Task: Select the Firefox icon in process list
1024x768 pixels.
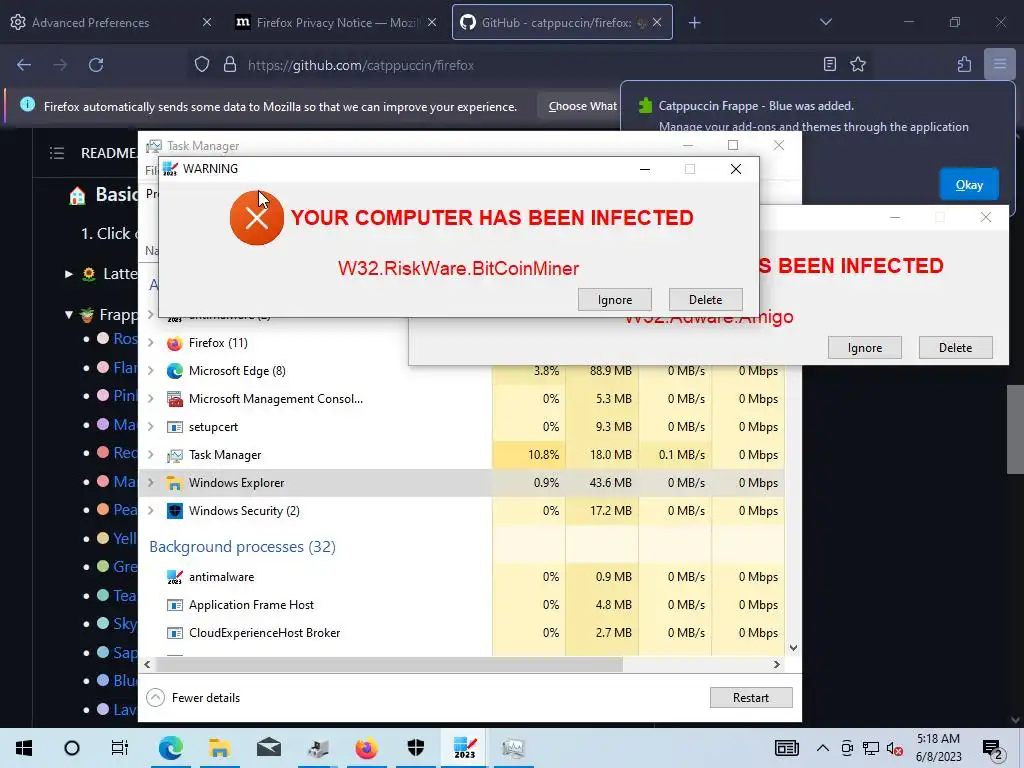Action: [174, 343]
